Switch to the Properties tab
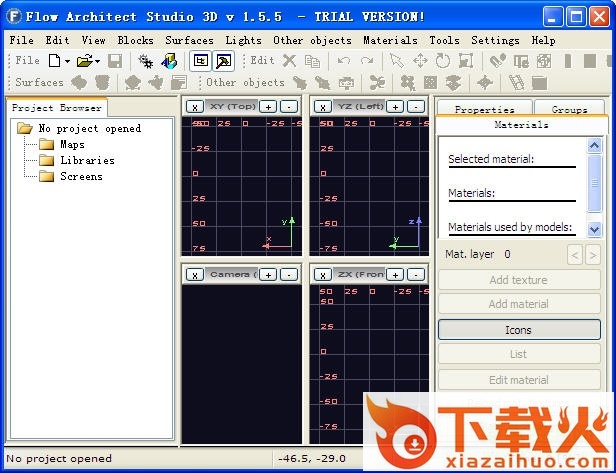Viewport: 616px width, 473px height. click(x=484, y=110)
